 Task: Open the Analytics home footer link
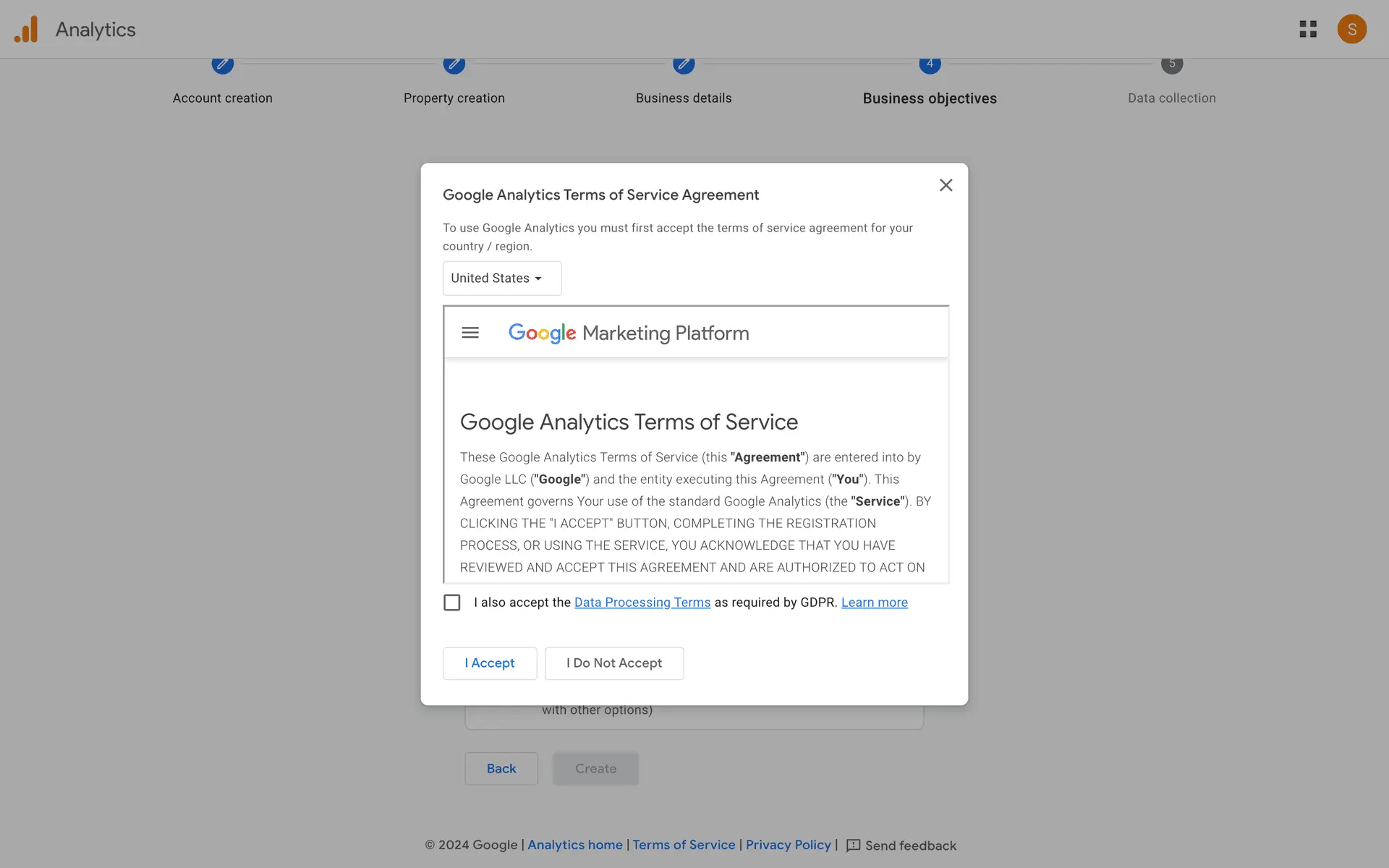574,845
